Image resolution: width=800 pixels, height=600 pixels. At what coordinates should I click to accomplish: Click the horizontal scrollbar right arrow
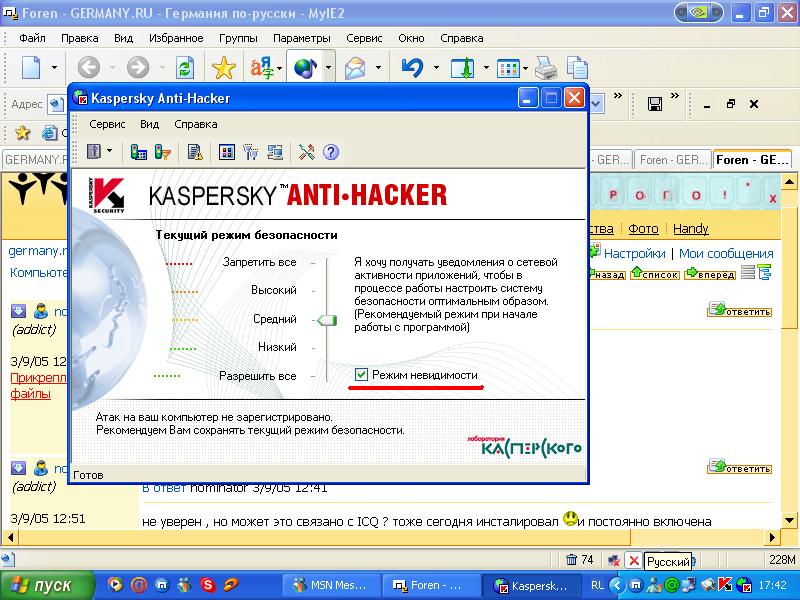click(772, 537)
